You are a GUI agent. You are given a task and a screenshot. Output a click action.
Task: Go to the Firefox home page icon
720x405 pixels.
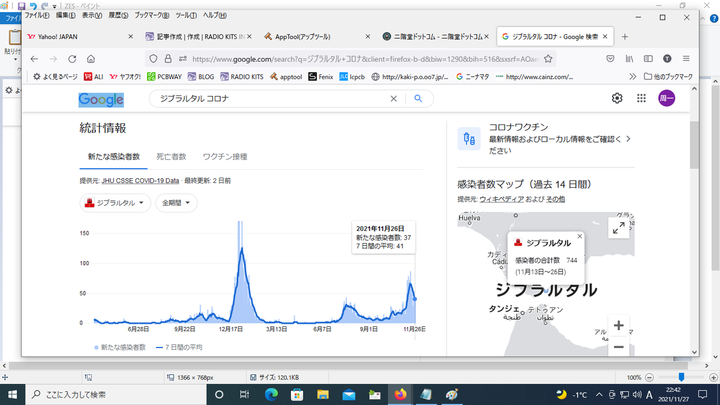(x=91, y=59)
